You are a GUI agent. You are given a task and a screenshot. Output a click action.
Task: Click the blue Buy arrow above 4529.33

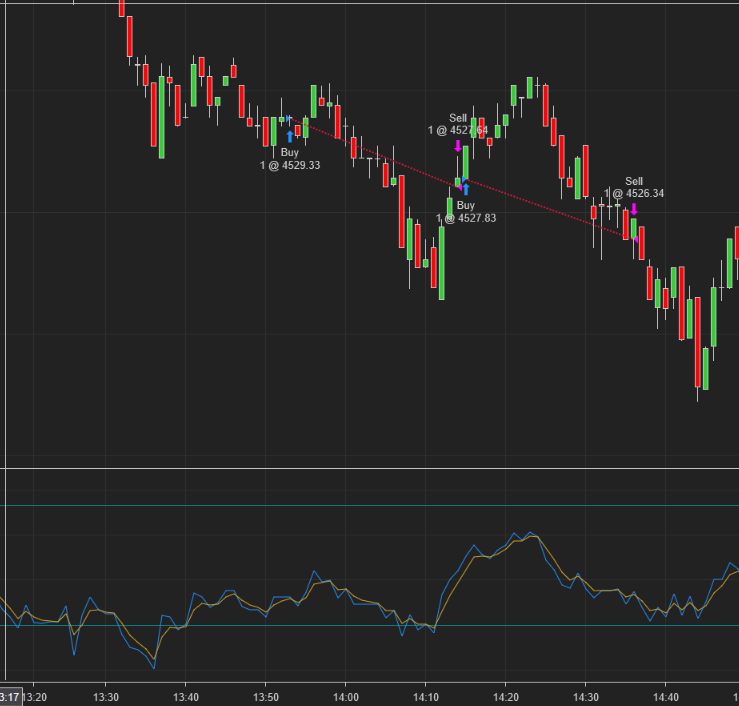pos(290,137)
